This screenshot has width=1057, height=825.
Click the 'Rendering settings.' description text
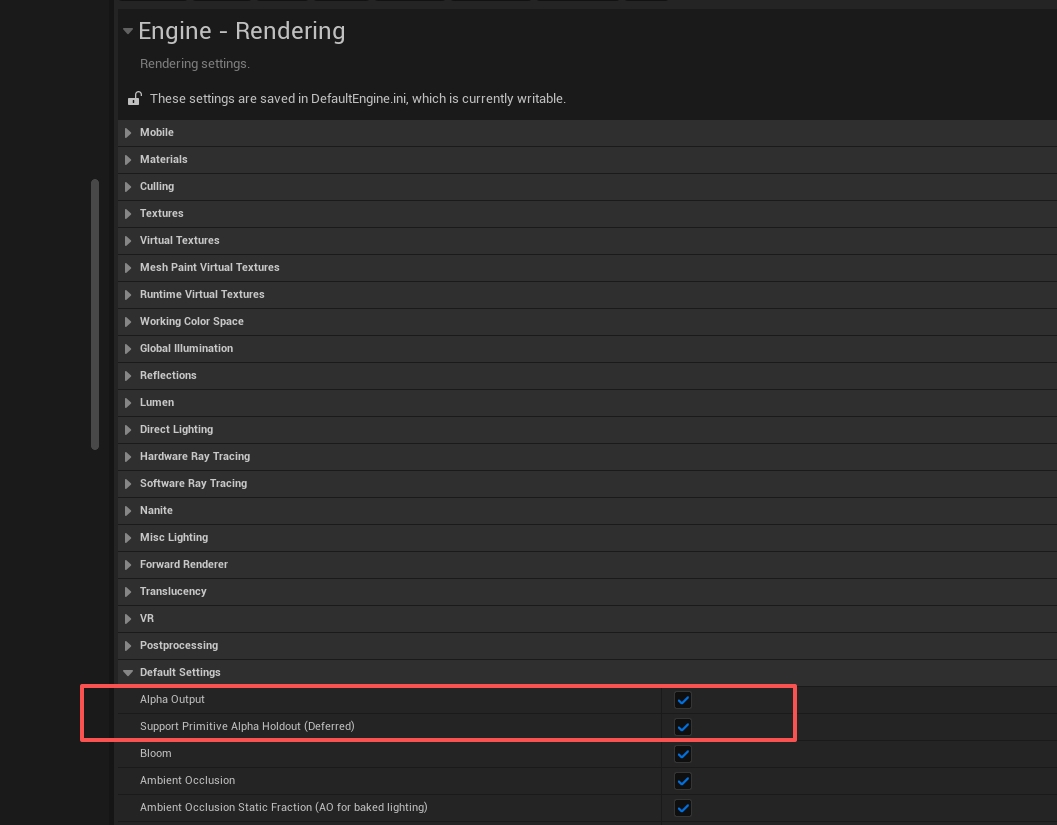click(x=195, y=63)
